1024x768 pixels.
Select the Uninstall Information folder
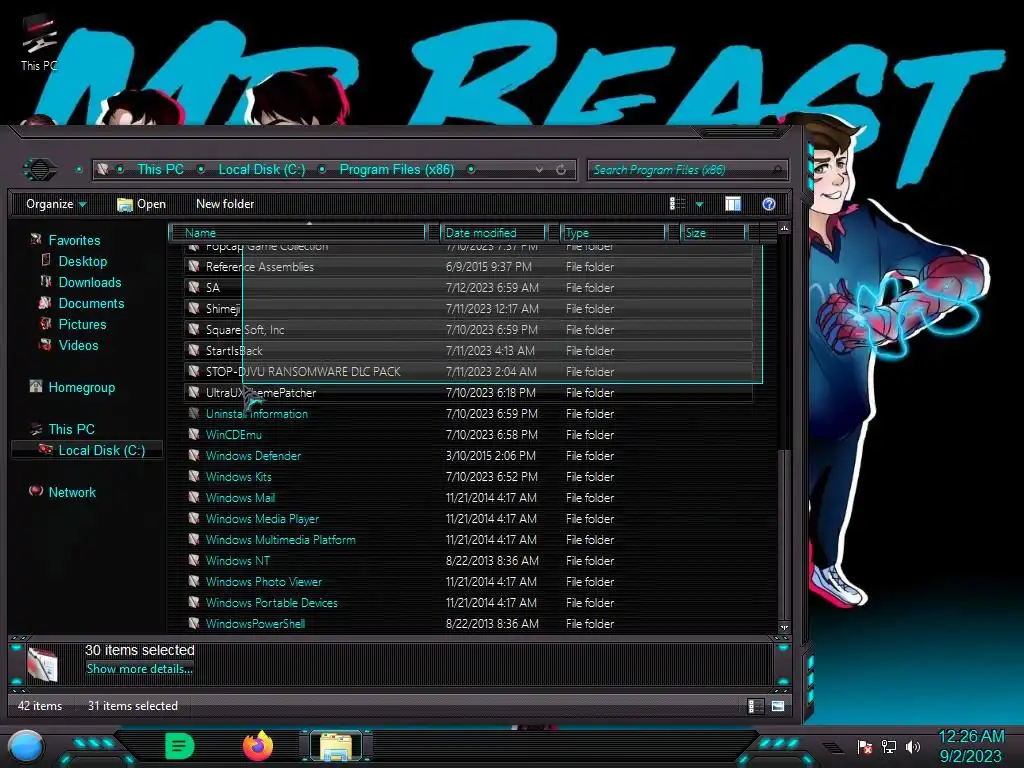[x=468, y=413]
